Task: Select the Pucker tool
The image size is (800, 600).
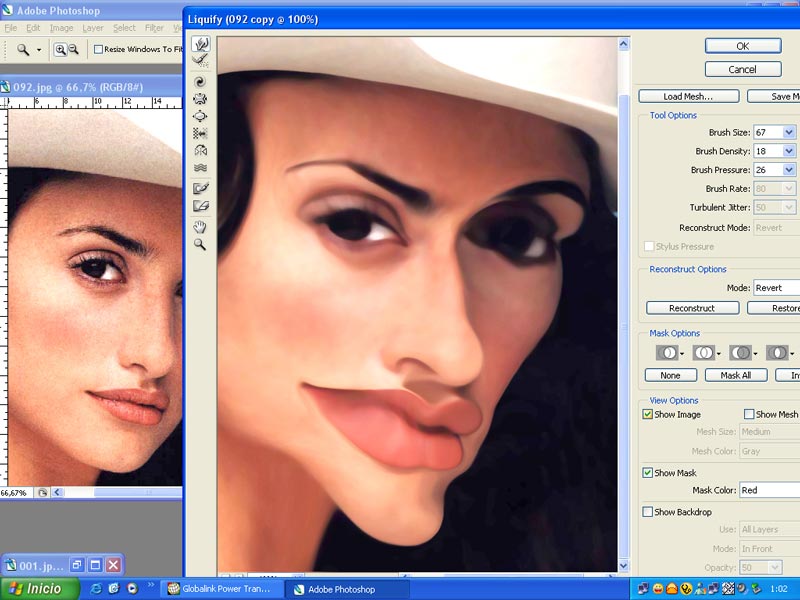Action: (x=200, y=99)
